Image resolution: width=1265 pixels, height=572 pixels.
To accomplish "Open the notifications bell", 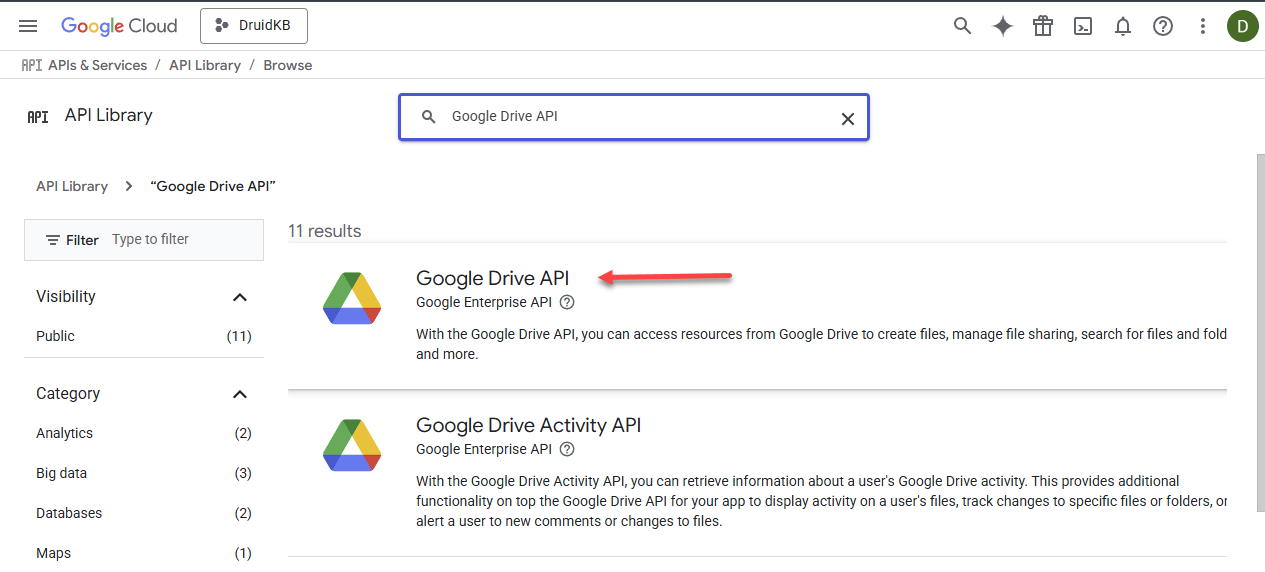I will coord(1123,26).
